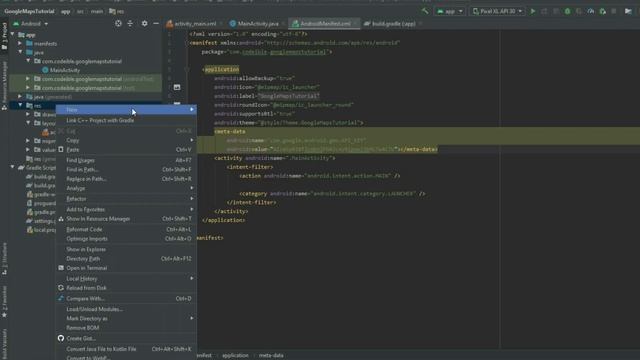
Task: Expand the manifests folder
Action: pyautogui.click(x=20, y=43)
